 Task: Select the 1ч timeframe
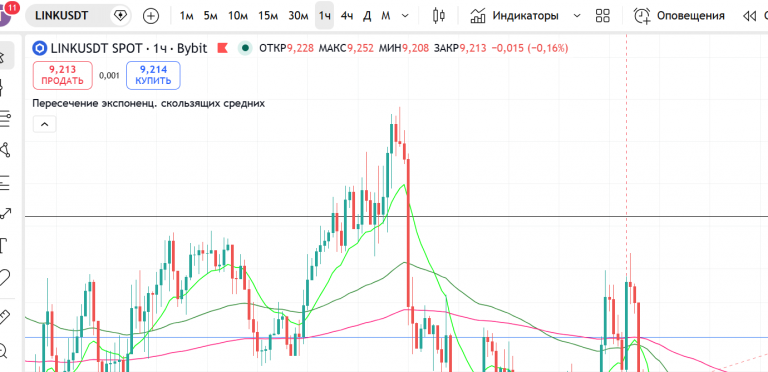click(324, 16)
